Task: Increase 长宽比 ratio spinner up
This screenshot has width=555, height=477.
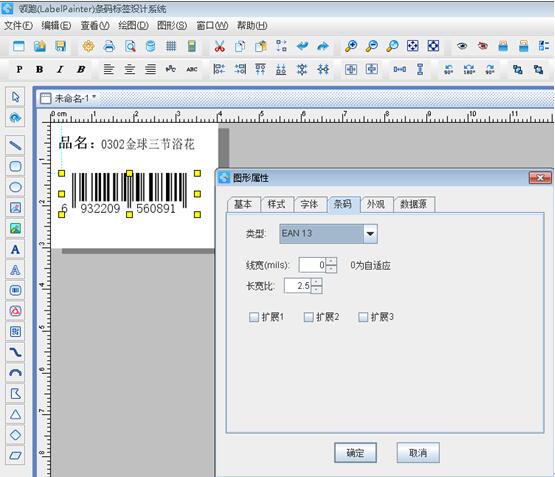Action: [317, 282]
